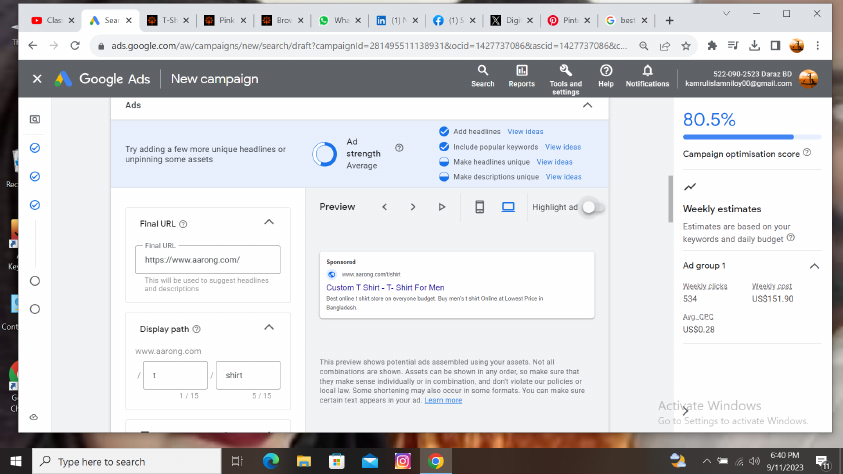Show hidden system tray icons
This screenshot has width=843, height=474.
[706, 461]
